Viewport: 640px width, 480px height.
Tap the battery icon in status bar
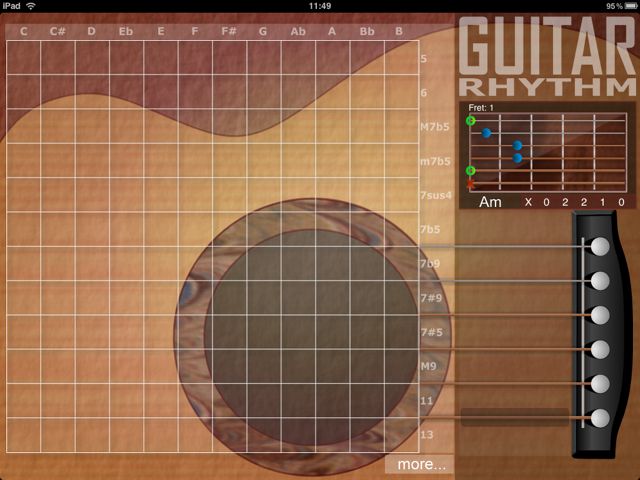click(631, 6)
